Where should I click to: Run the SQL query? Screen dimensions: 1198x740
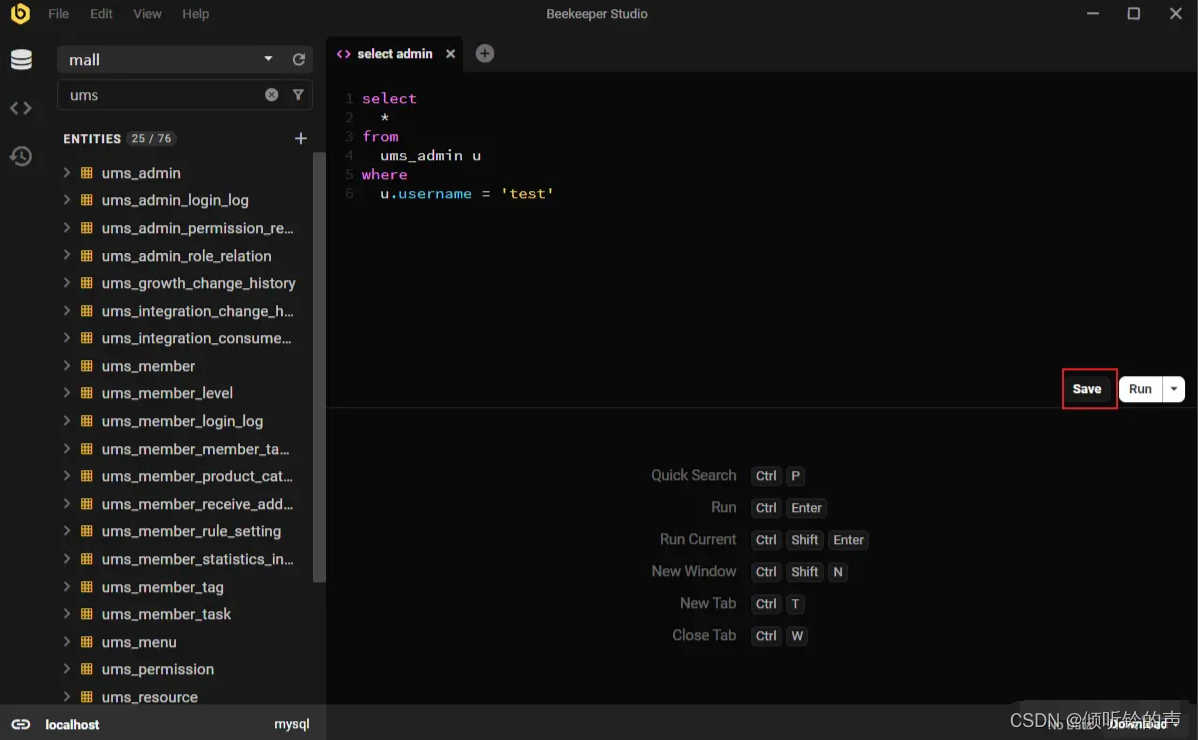(1140, 389)
